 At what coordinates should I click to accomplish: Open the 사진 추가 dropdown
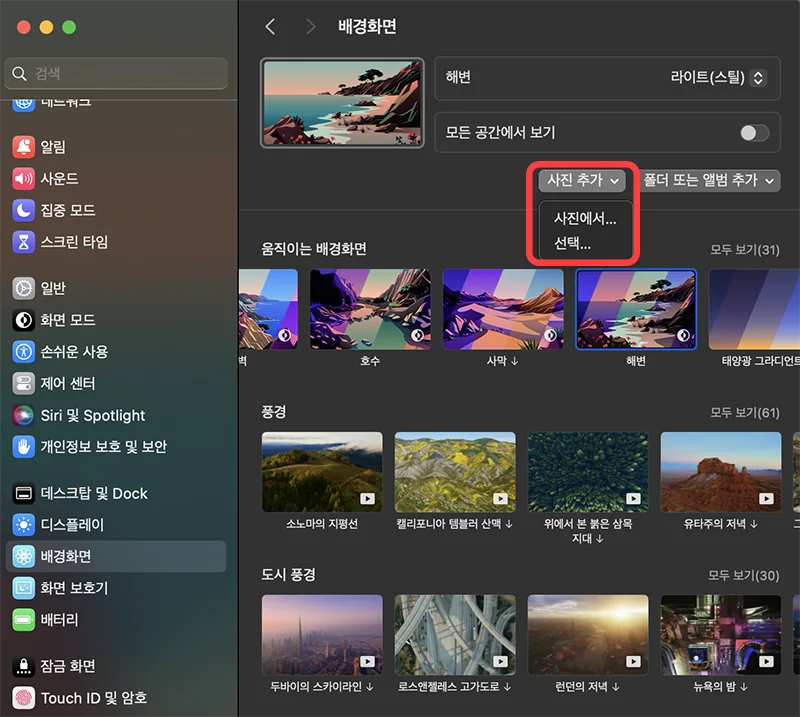582,180
